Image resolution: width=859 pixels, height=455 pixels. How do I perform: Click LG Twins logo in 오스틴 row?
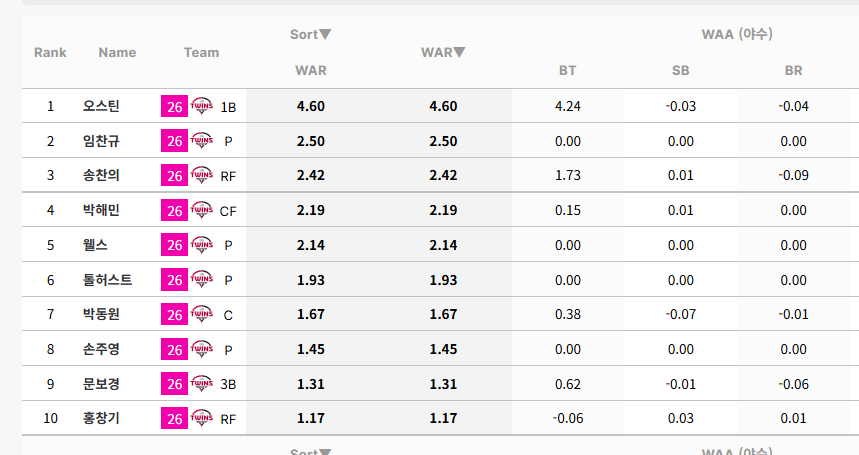pos(201,106)
